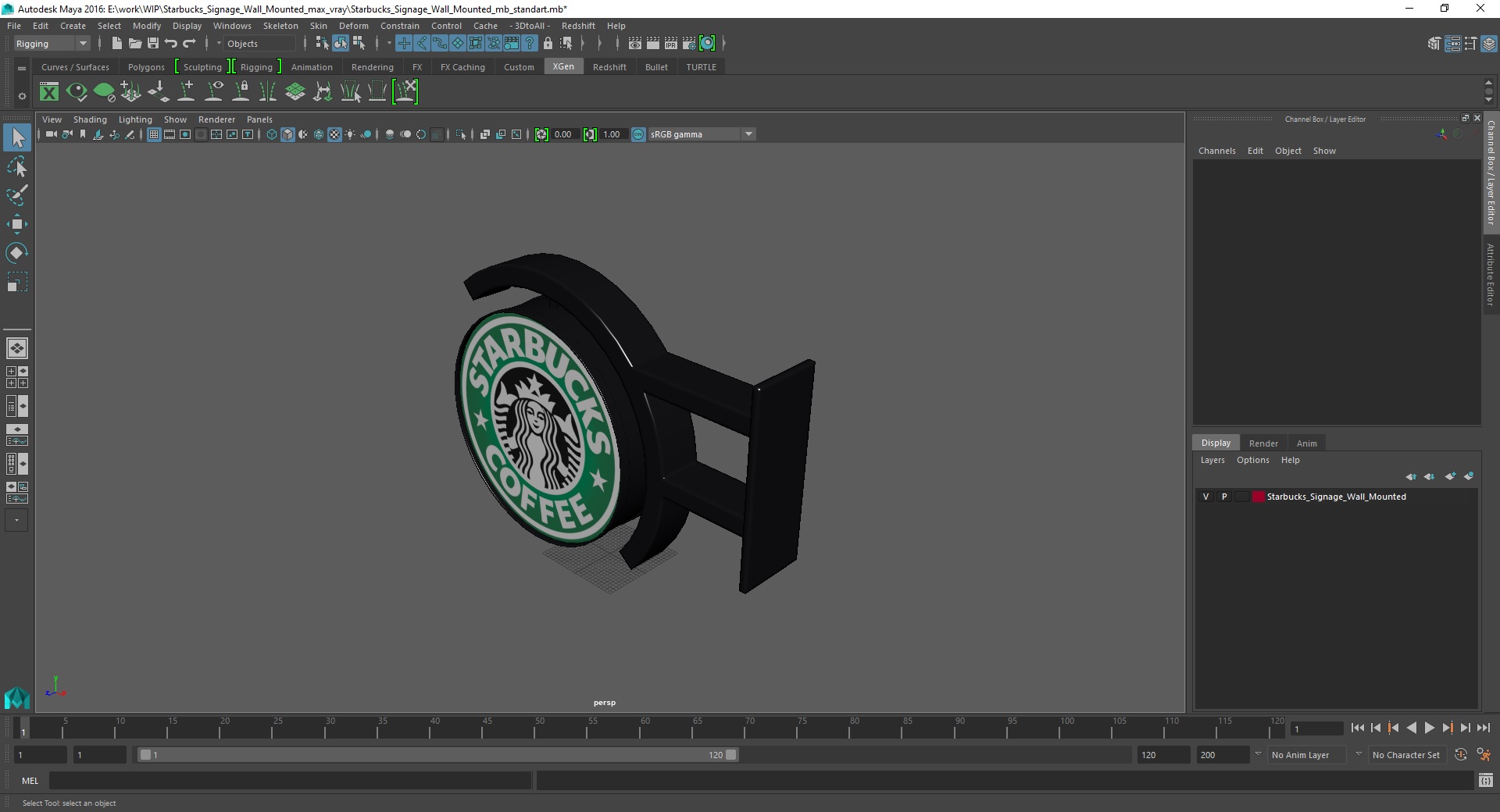Open the script editor button
Viewport: 1500px width, 812px height.
coord(1485,780)
